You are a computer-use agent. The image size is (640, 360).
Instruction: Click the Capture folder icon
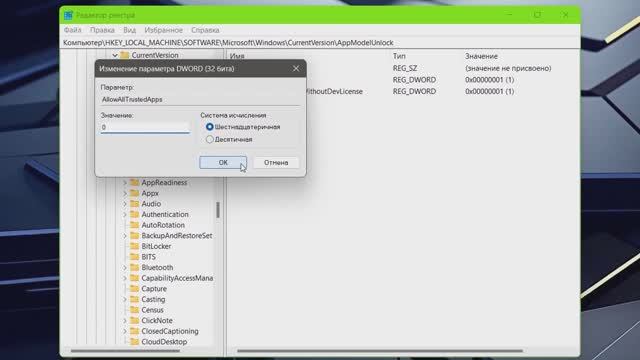tap(134, 289)
